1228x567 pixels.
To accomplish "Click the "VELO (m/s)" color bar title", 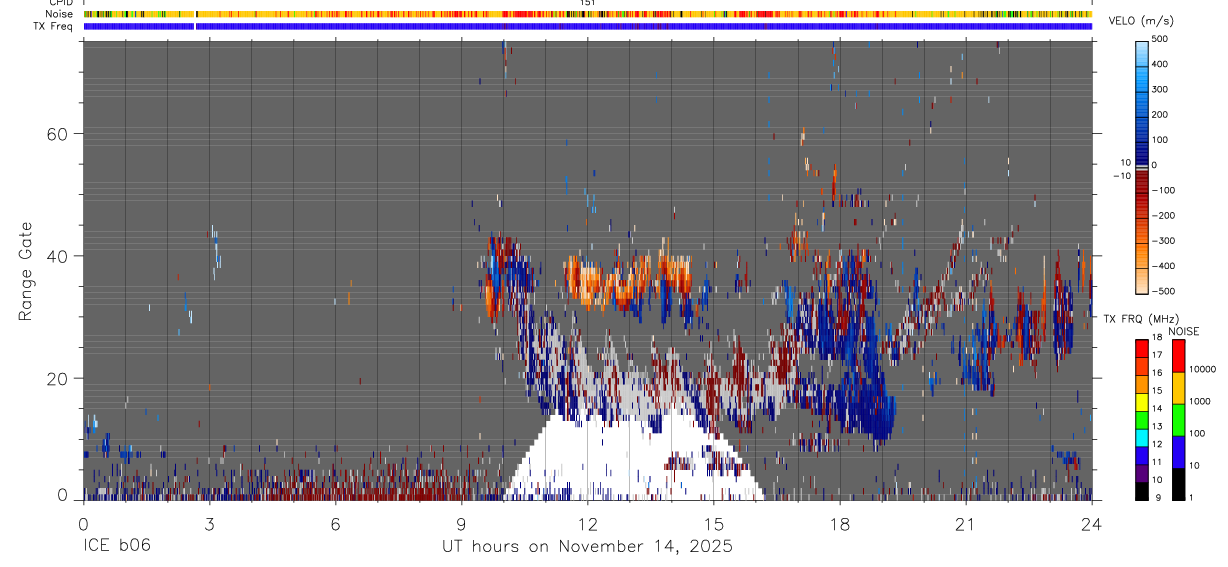I will point(1142,20).
